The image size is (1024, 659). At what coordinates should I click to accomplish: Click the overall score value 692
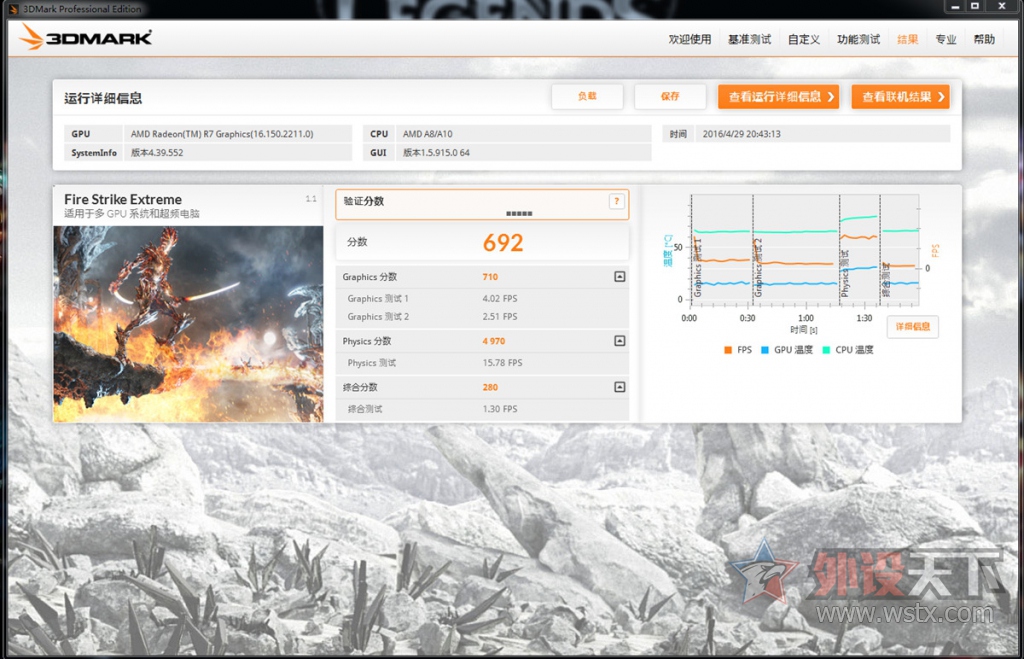click(x=503, y=243)
